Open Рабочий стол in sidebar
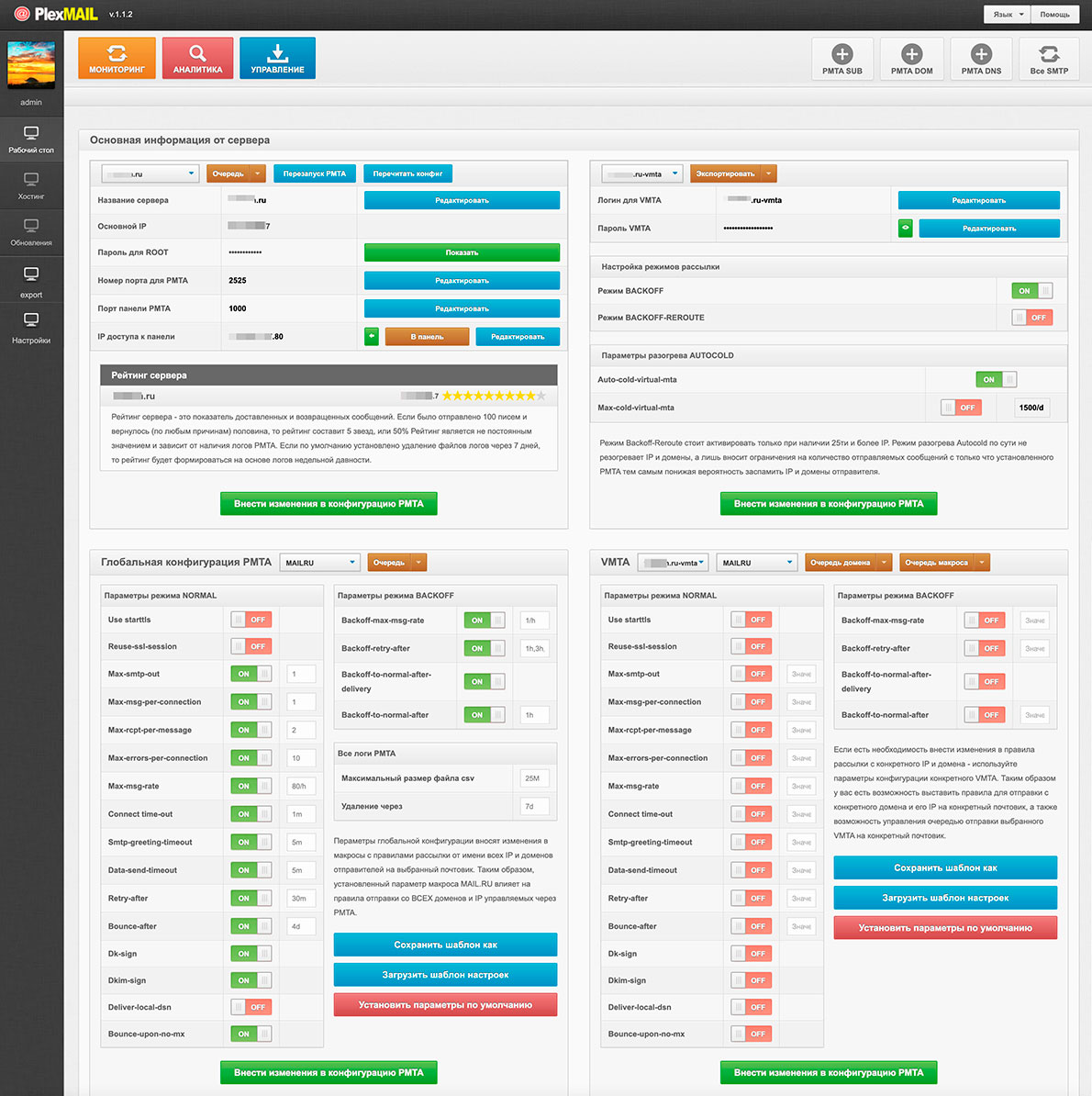Screen dimensions: 1092x1096 (31, 140)
